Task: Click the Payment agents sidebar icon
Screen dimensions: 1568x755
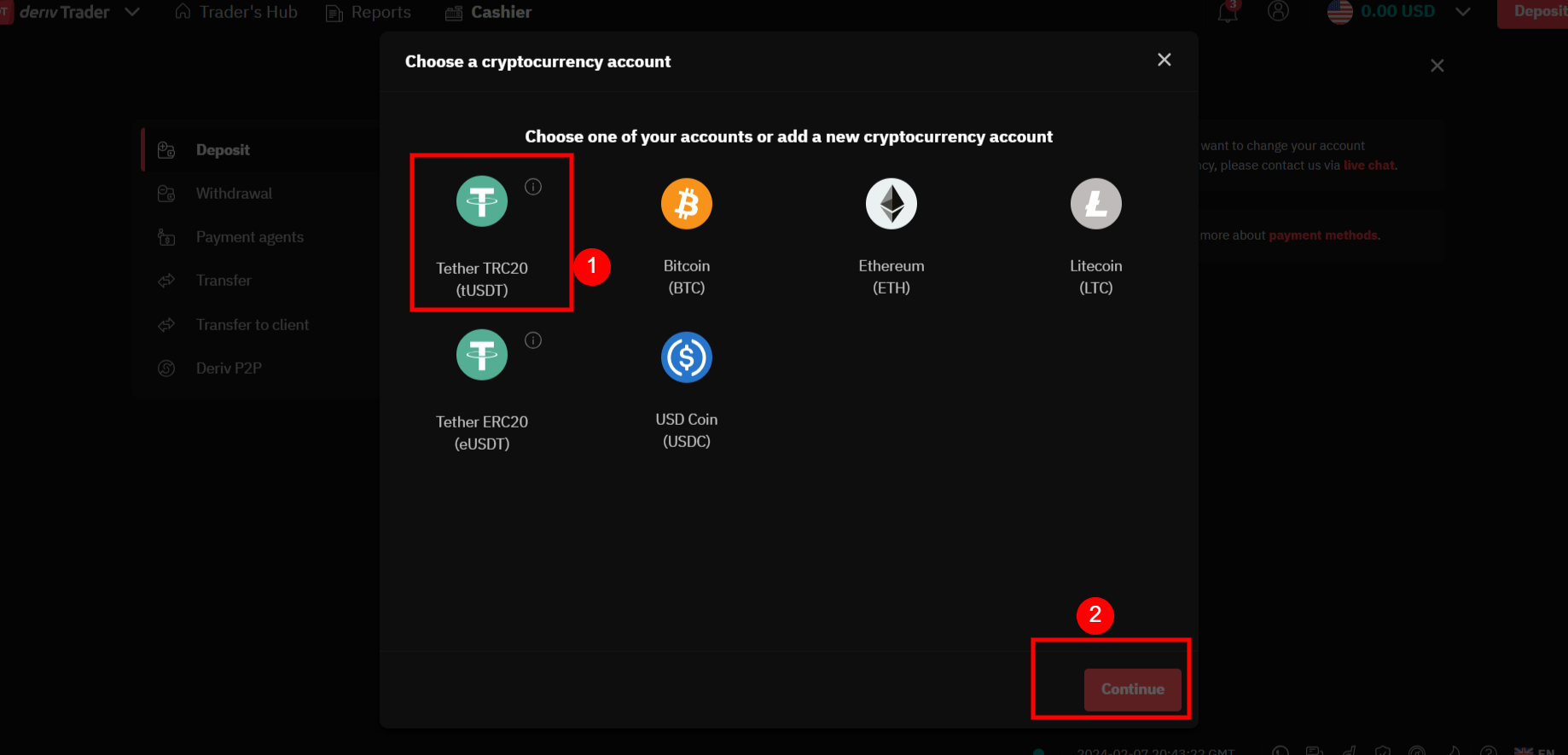Action: [166, 237]
